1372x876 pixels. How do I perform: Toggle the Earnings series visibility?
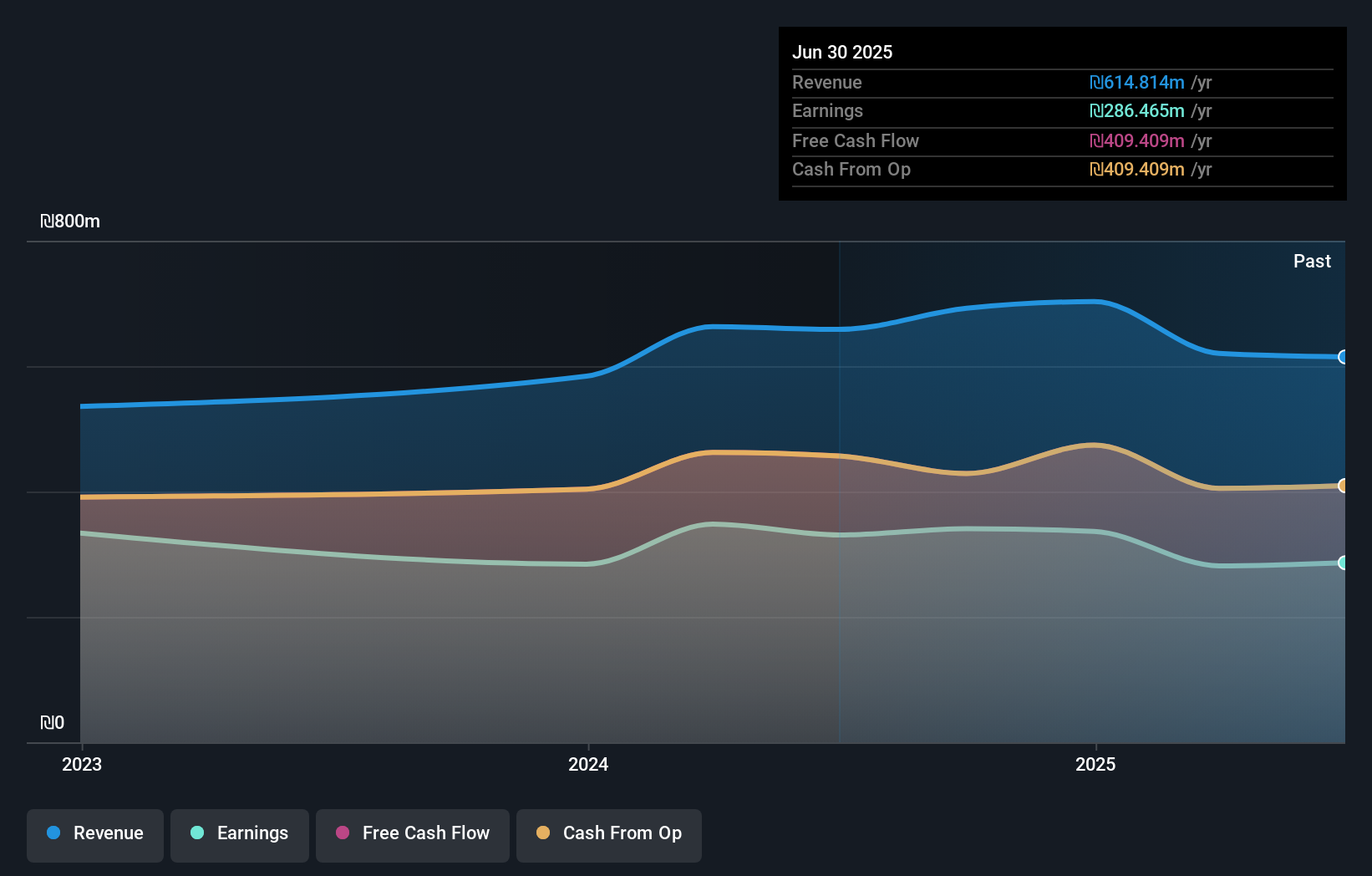(239, 834)
